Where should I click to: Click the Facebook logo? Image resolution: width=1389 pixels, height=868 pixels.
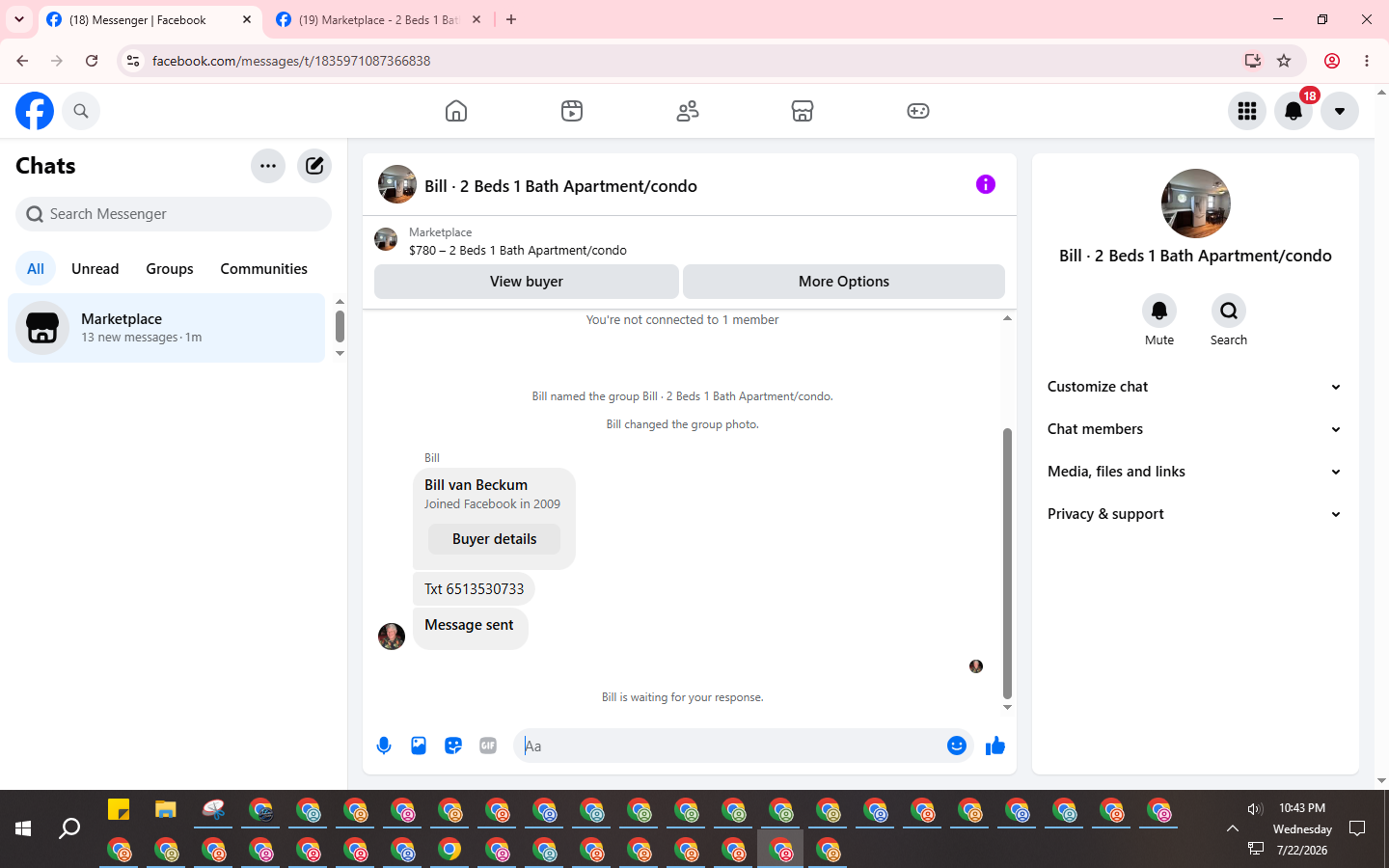[35, 111]
